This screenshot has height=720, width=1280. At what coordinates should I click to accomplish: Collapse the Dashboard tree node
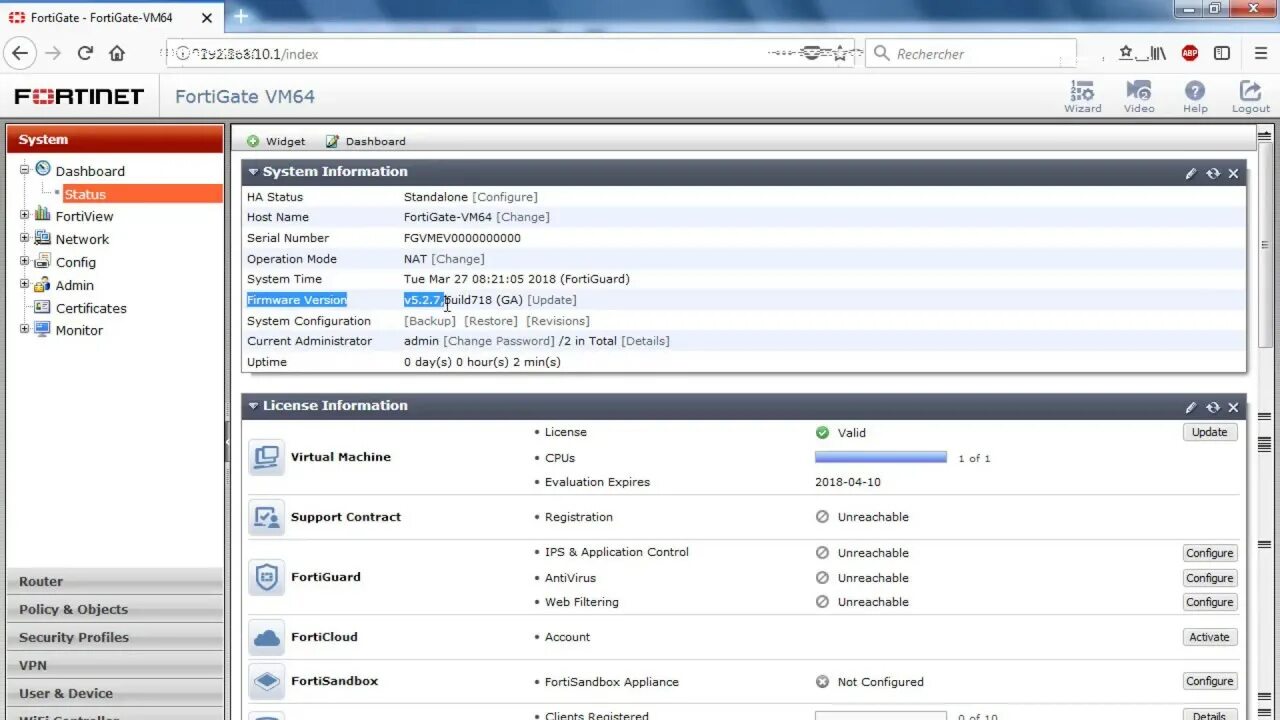tap(25, 170)
